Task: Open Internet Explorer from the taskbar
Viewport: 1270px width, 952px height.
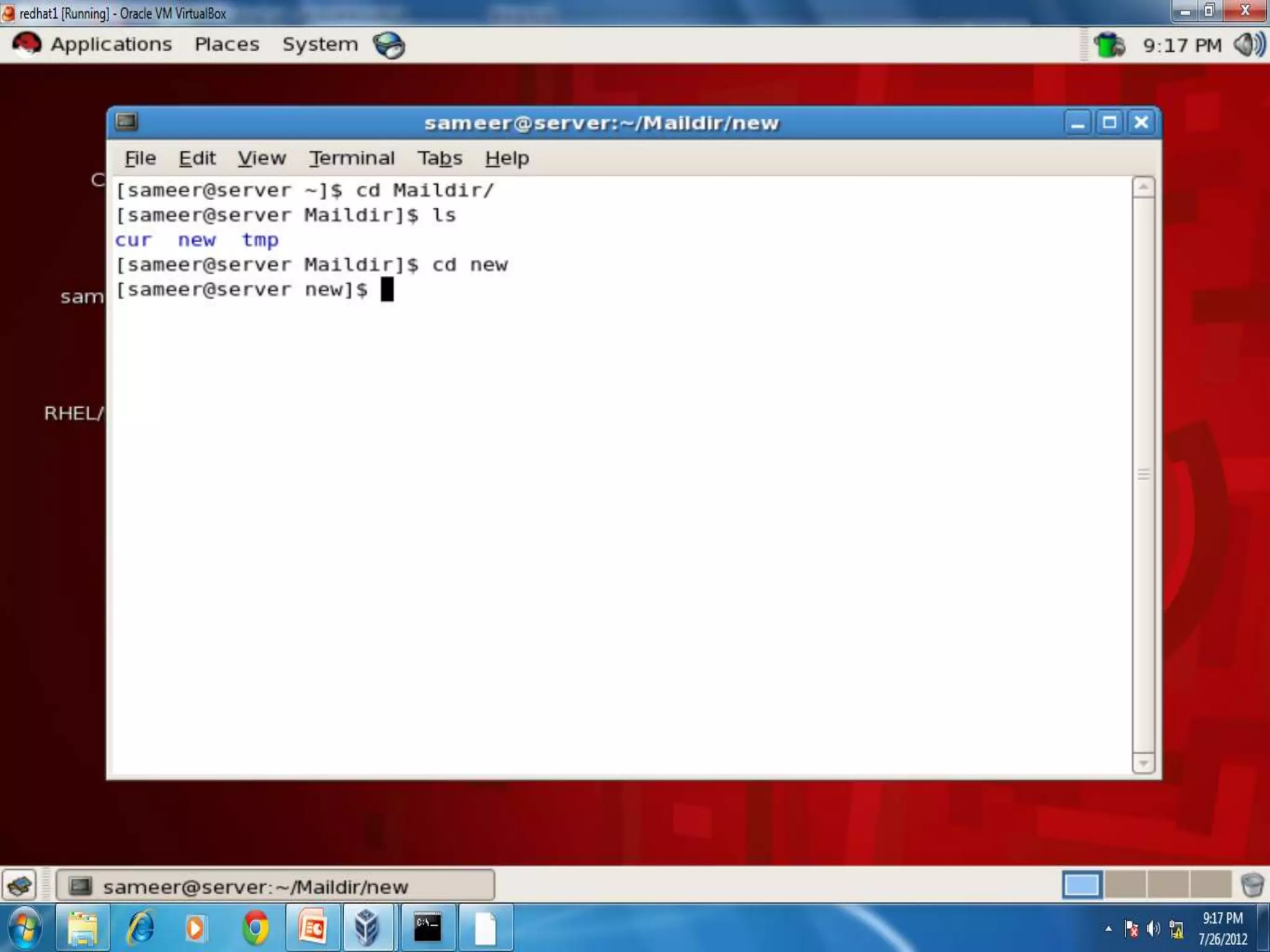Action: (140, 928)
